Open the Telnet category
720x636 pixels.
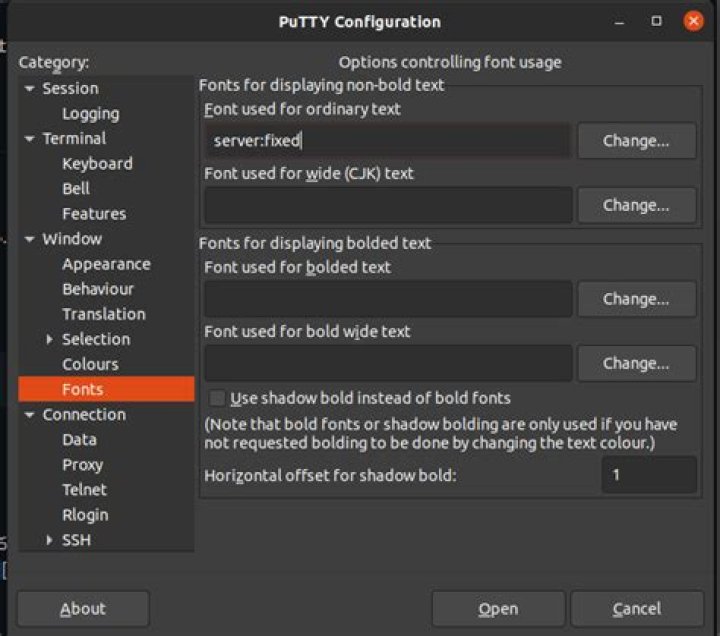(x=84, y=490)
